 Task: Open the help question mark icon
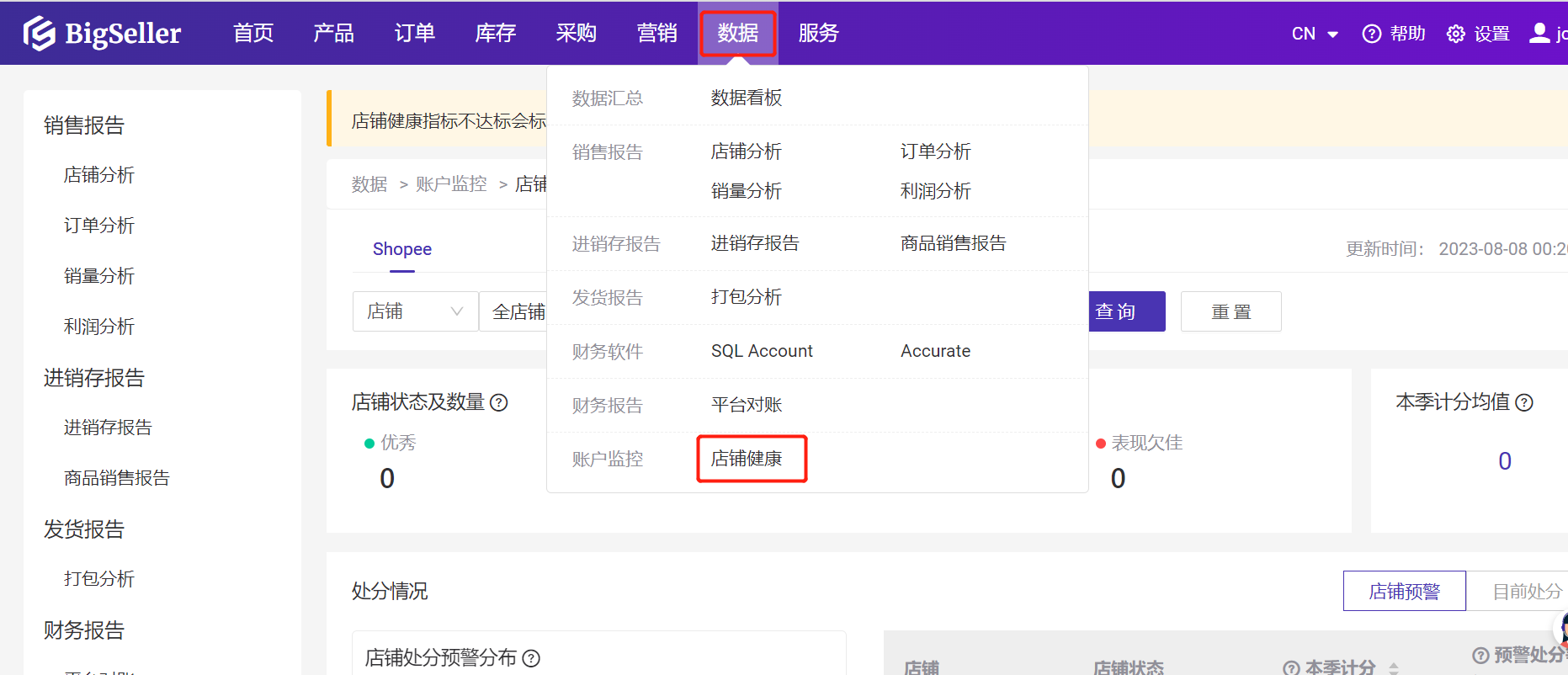[1371, 34]
